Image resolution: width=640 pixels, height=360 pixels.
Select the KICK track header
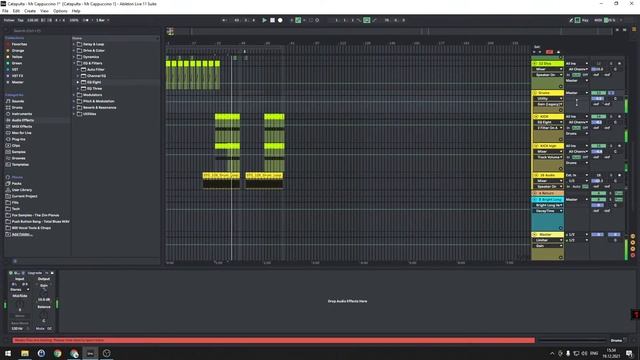point(548,116)
